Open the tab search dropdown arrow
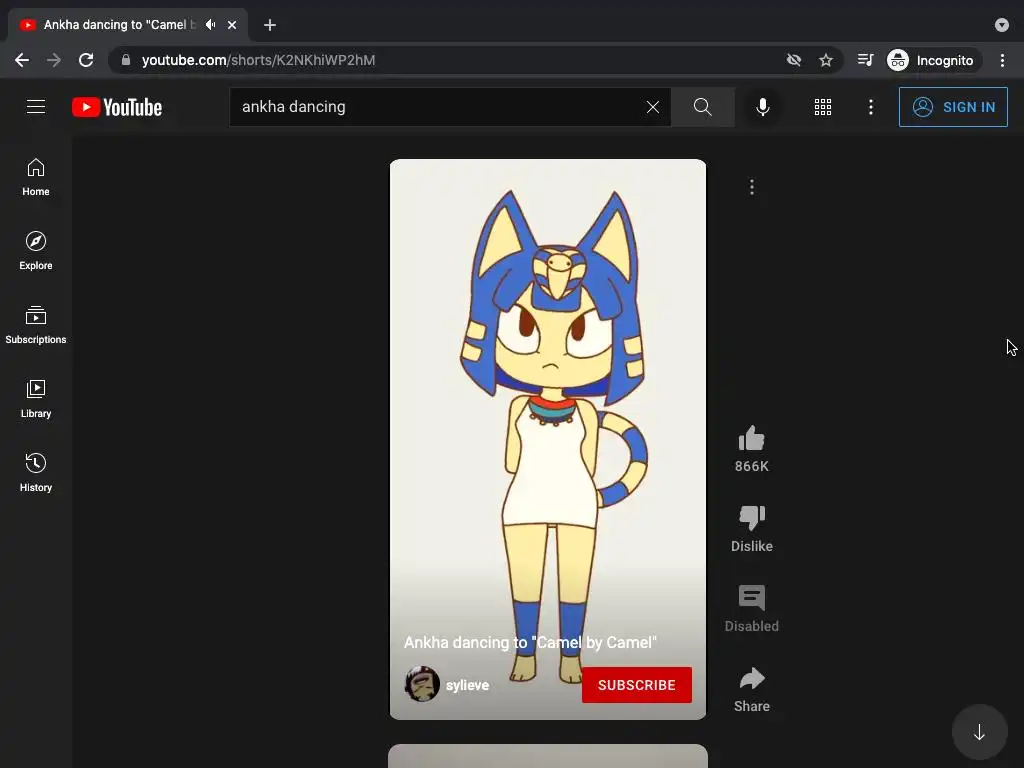The width and height of the screenshot is (1024, 768). [x=1002, y=25]
